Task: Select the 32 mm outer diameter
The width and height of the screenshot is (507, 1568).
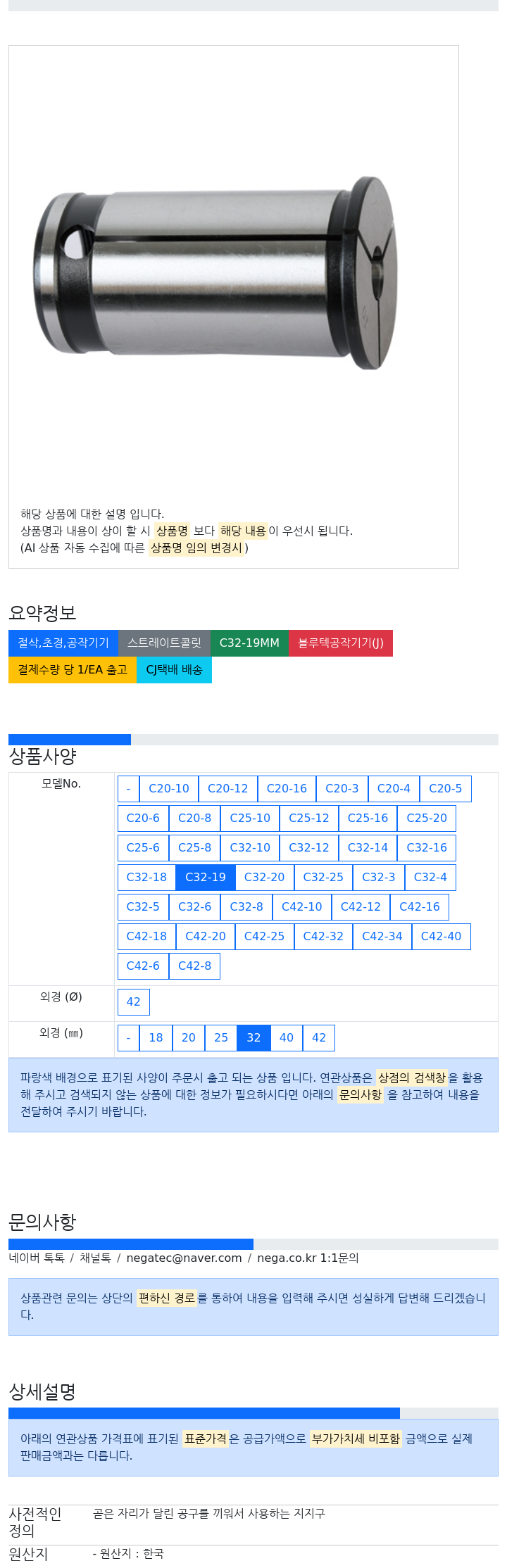Action: click(254, 1038)
